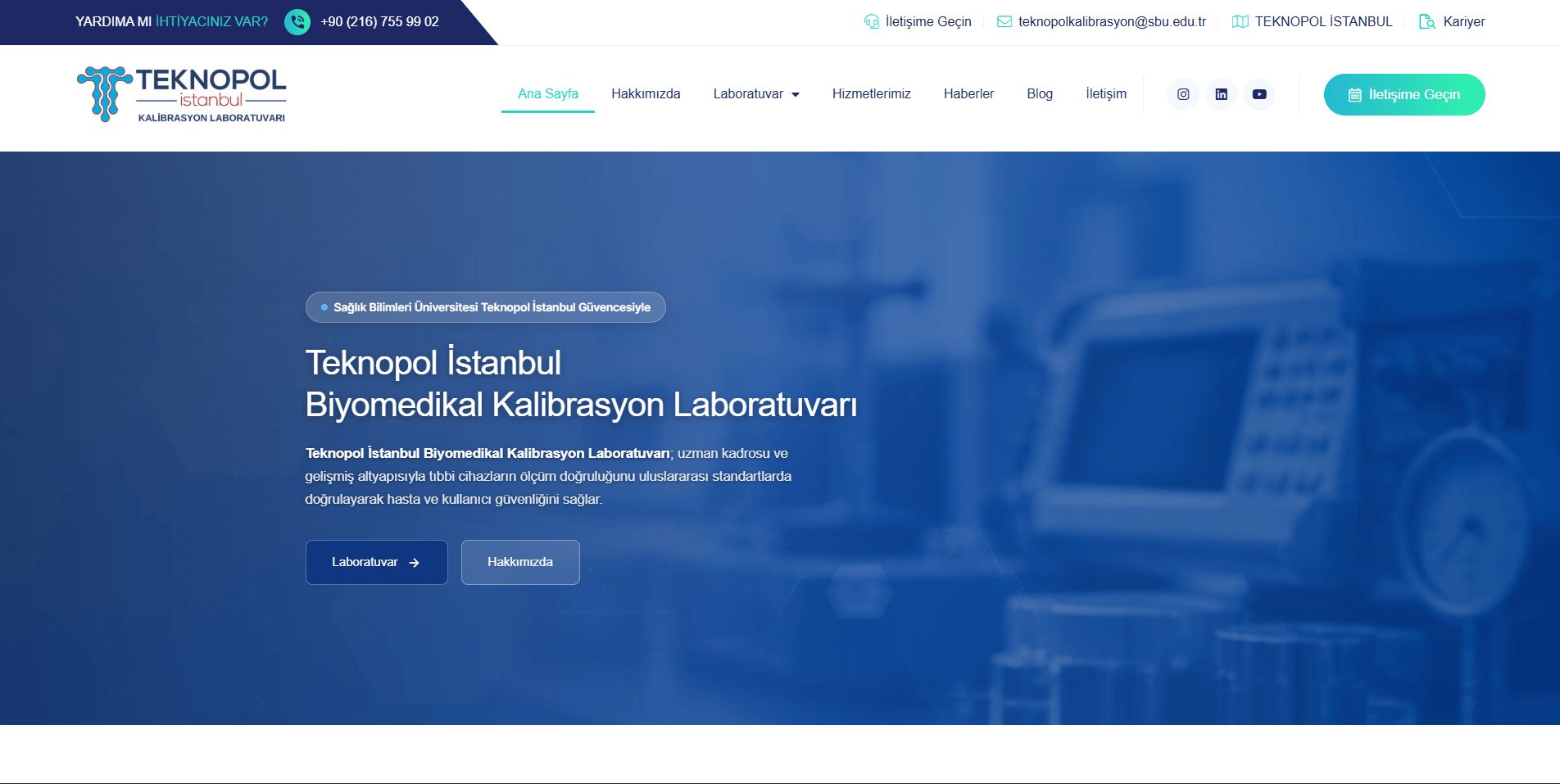Click the envelope email icon
This screenshot has height=784, width=1560.
pyautogui.click(x=1004, y=22)
